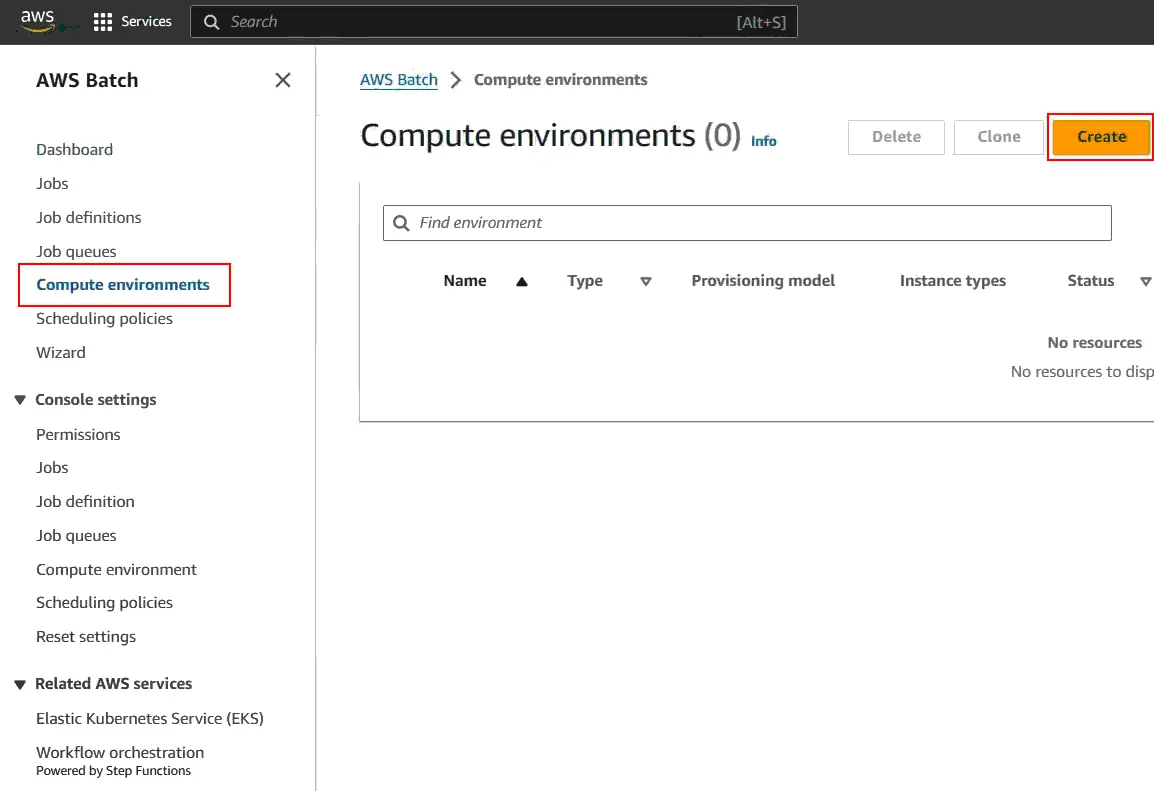
Task: Open Job queues under Console settings
Action: [x=76, y=536]
